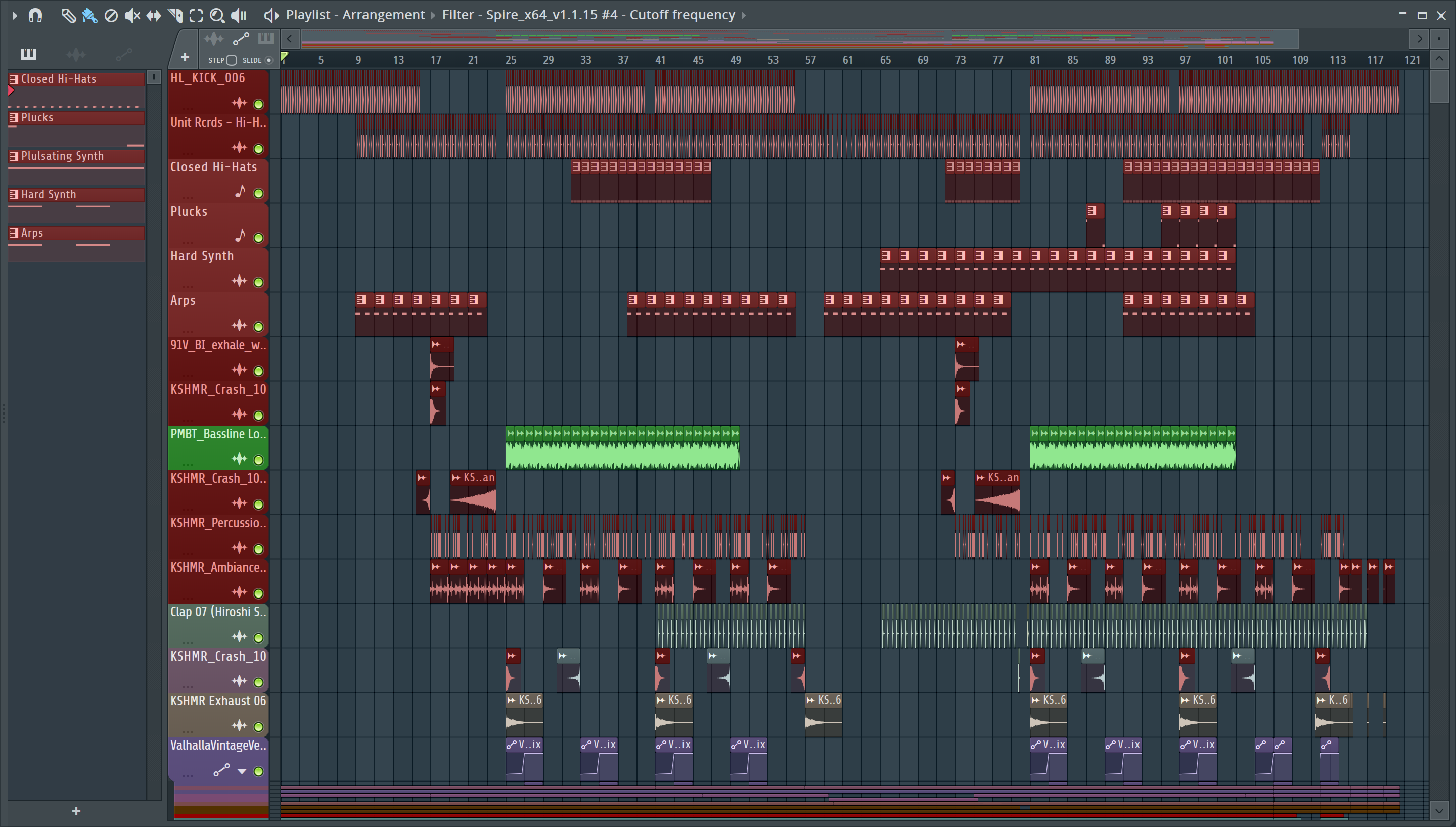Click Arps track waveform icon
Viewport: 1456px width, 827px height.
click(x=239, y=326)
